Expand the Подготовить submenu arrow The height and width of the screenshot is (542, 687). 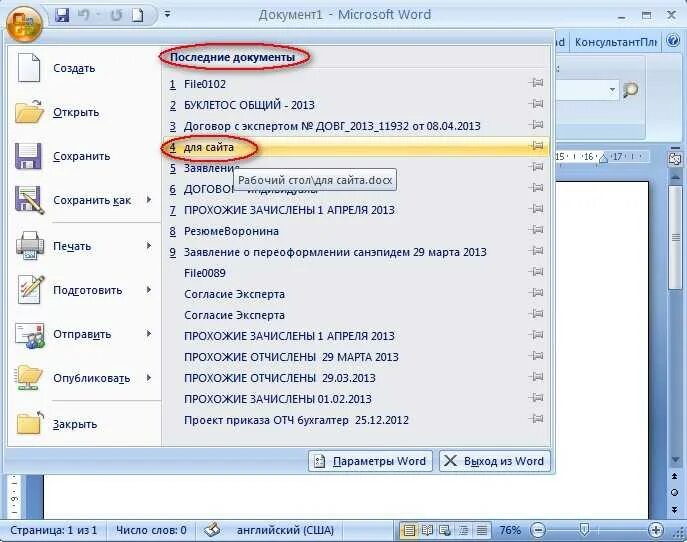149,290
